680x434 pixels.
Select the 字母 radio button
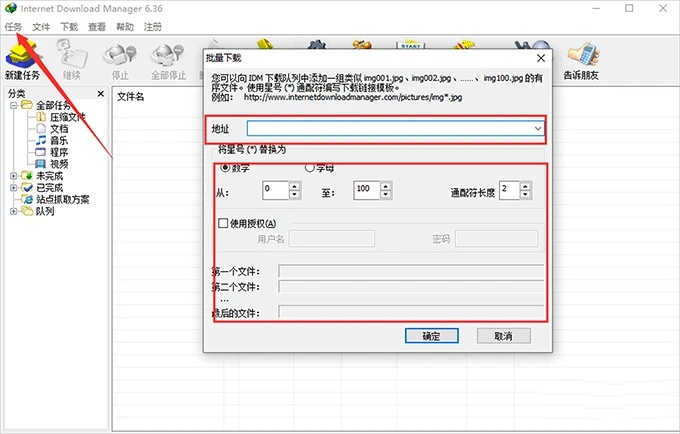point(309,167)
